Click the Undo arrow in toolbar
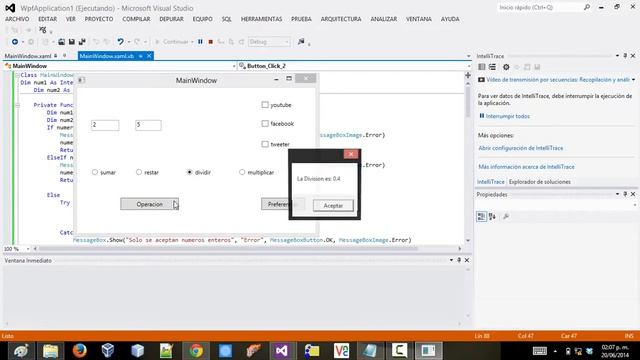 120,42
